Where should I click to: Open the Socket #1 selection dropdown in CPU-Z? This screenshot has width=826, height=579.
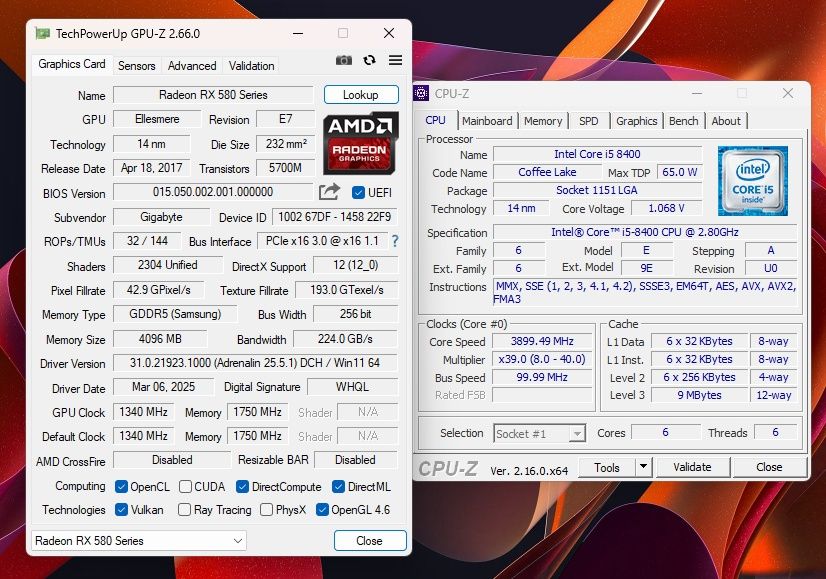pyautogui.click(x=539, y=434)
